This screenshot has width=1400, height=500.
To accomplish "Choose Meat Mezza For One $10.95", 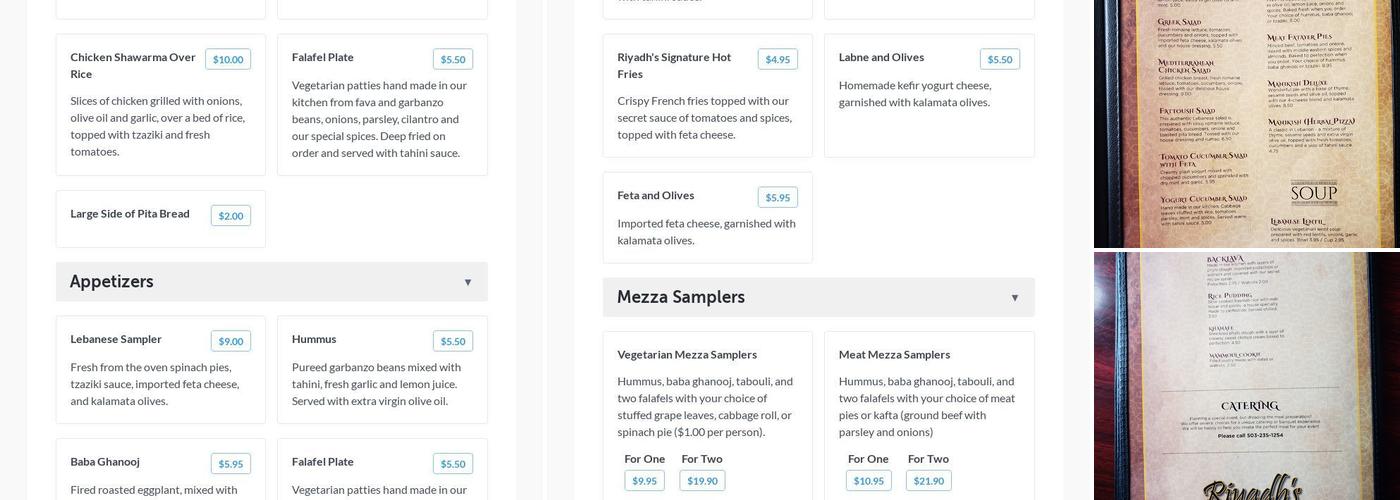I will (868, 481).
